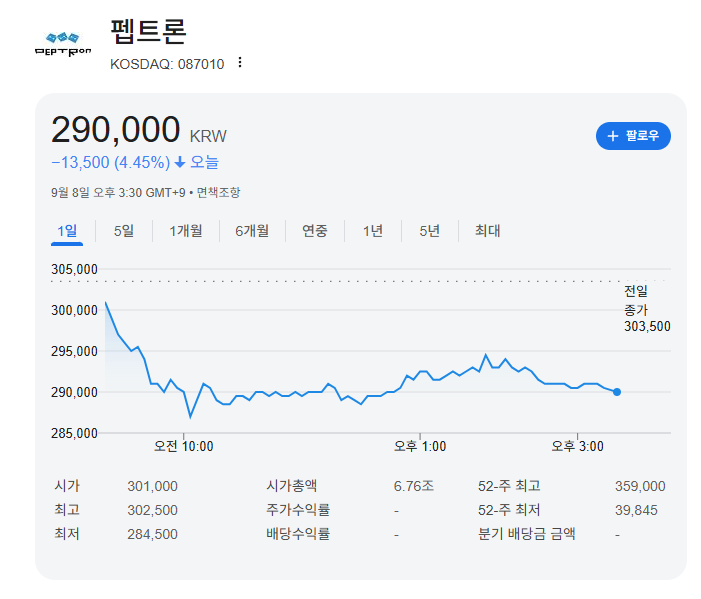Screen dimensions: 701x599
Task: Click the blue 팔로우 follow button
Action: tap(633, 136)
